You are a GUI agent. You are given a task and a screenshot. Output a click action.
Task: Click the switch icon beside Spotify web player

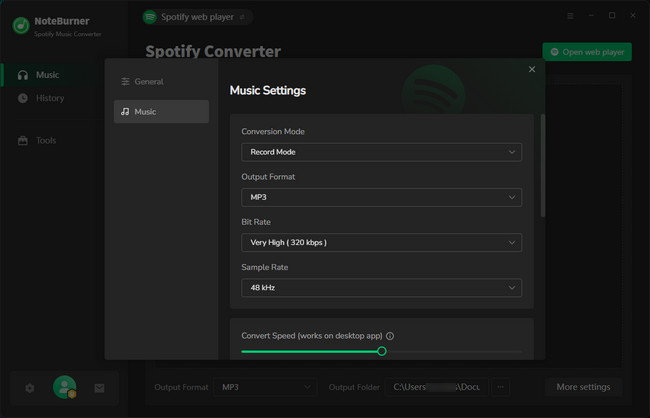[x=238, y=17]
